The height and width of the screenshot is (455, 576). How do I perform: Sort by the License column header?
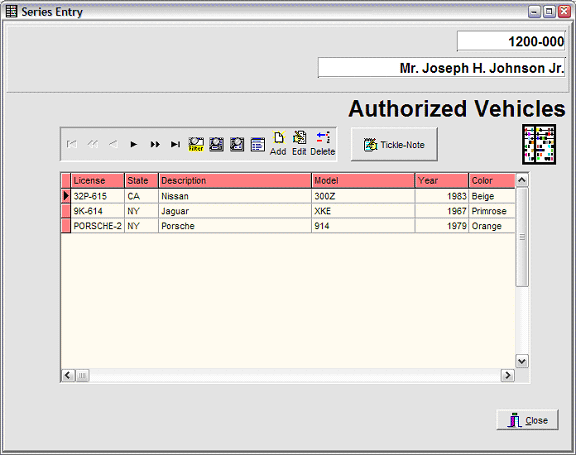click(x=97, y=181)
